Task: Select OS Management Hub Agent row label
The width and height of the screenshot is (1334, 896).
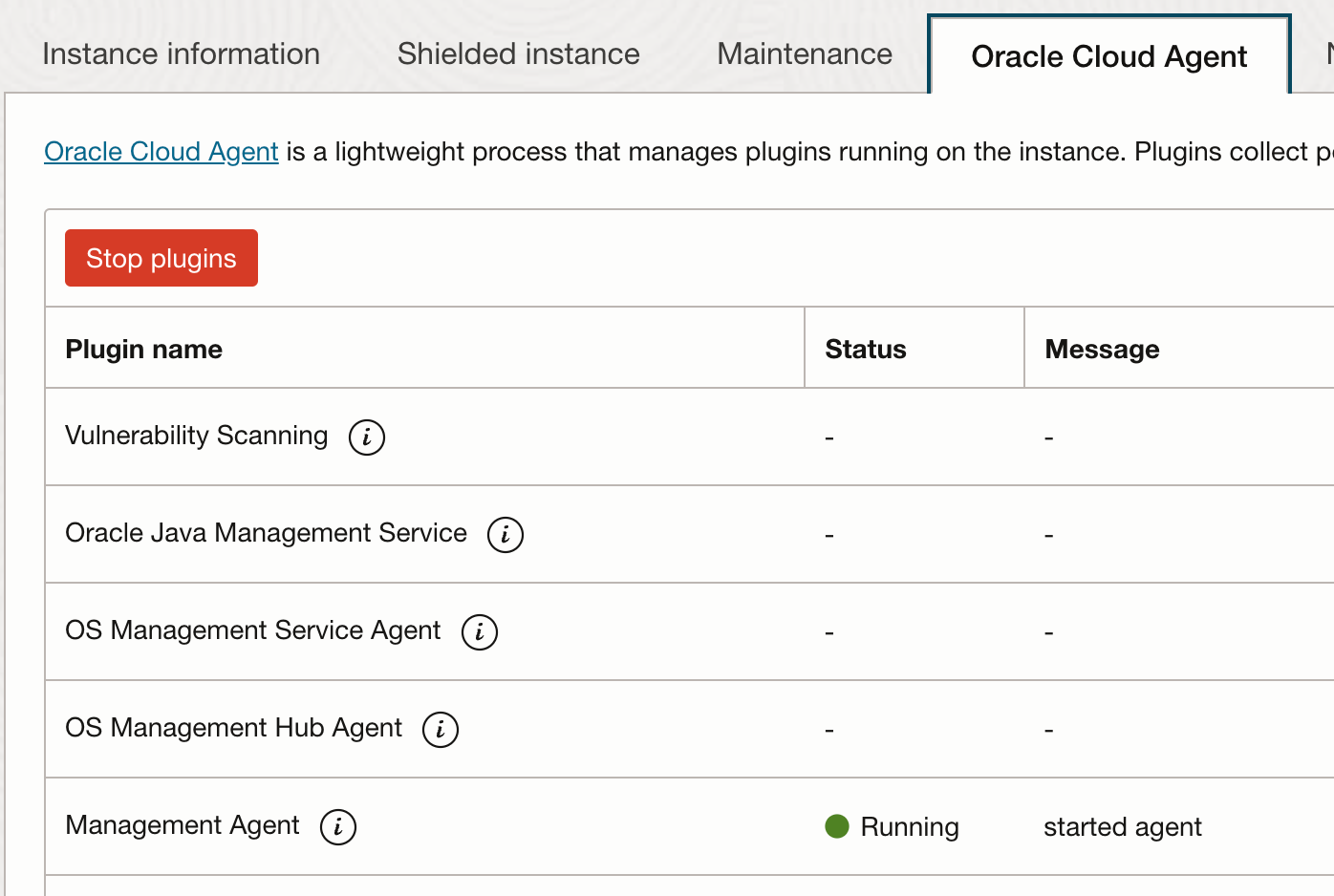Action: (234, 728)
